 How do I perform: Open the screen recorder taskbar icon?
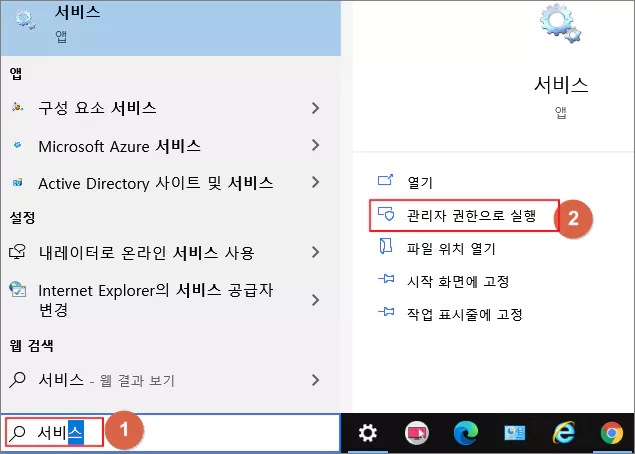tap(417, 433)
